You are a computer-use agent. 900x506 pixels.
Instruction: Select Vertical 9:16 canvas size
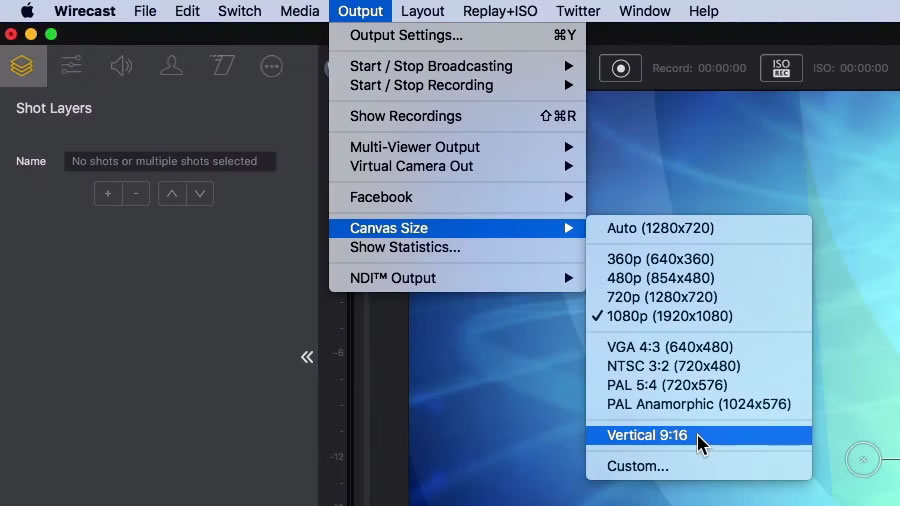tap(699, 435)
